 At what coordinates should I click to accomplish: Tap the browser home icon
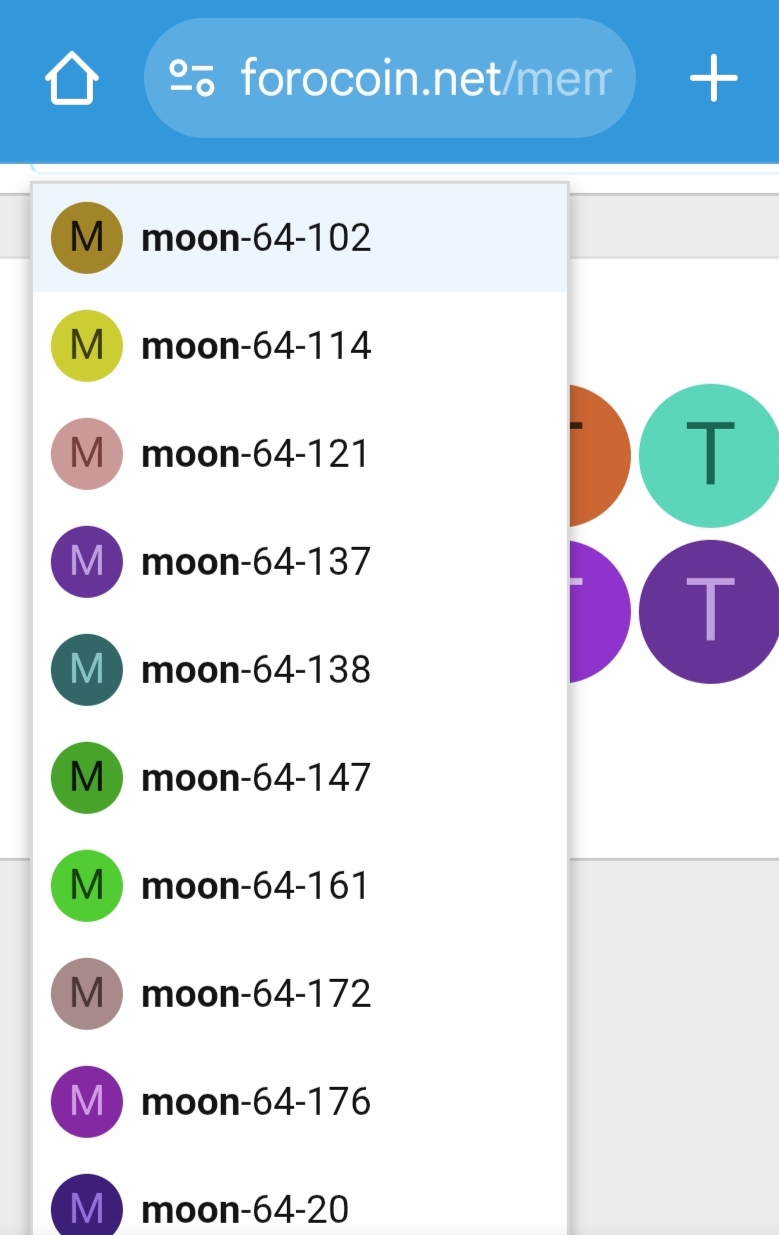pyautogui.click(x=71, y=78)
